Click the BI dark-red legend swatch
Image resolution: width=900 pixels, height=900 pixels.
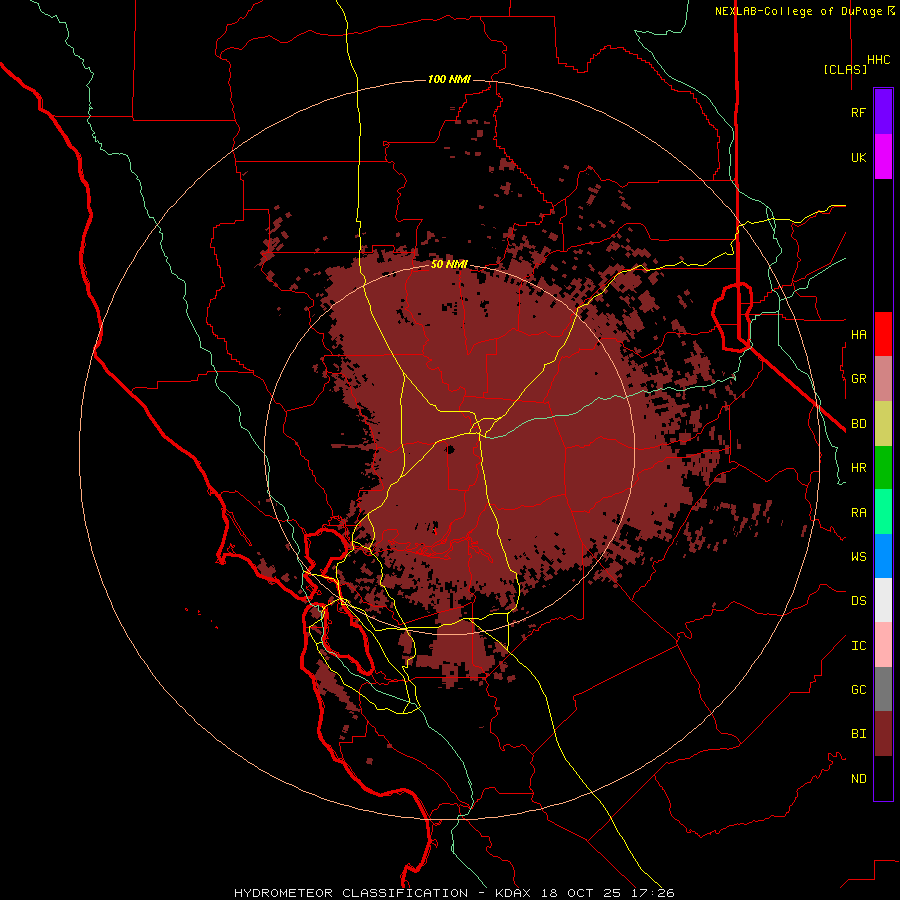coord(883,734)
